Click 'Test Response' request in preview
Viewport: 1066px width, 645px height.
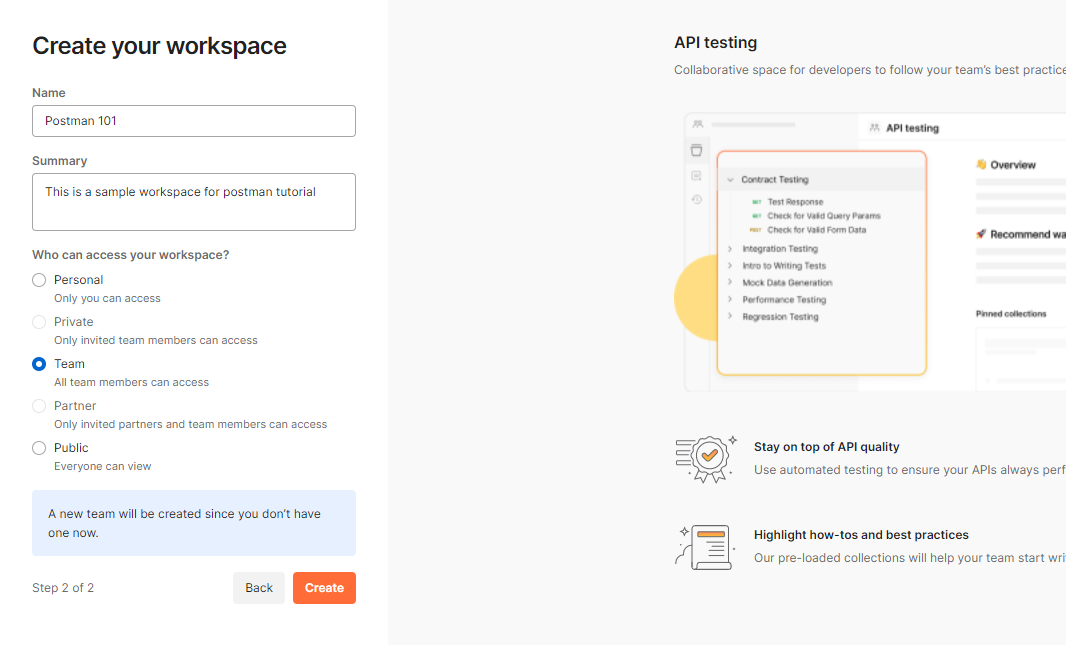(795, 202)
